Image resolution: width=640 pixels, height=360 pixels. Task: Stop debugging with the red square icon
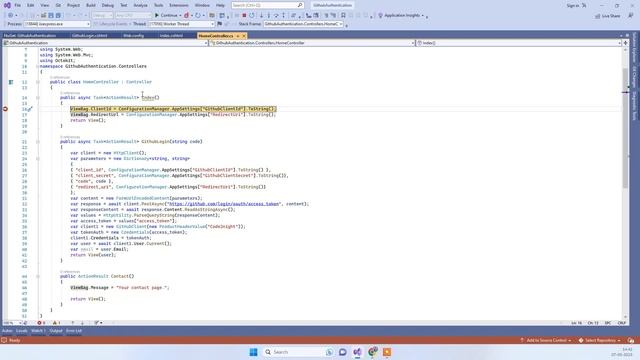pyautogui.click(x=244, y=16)
